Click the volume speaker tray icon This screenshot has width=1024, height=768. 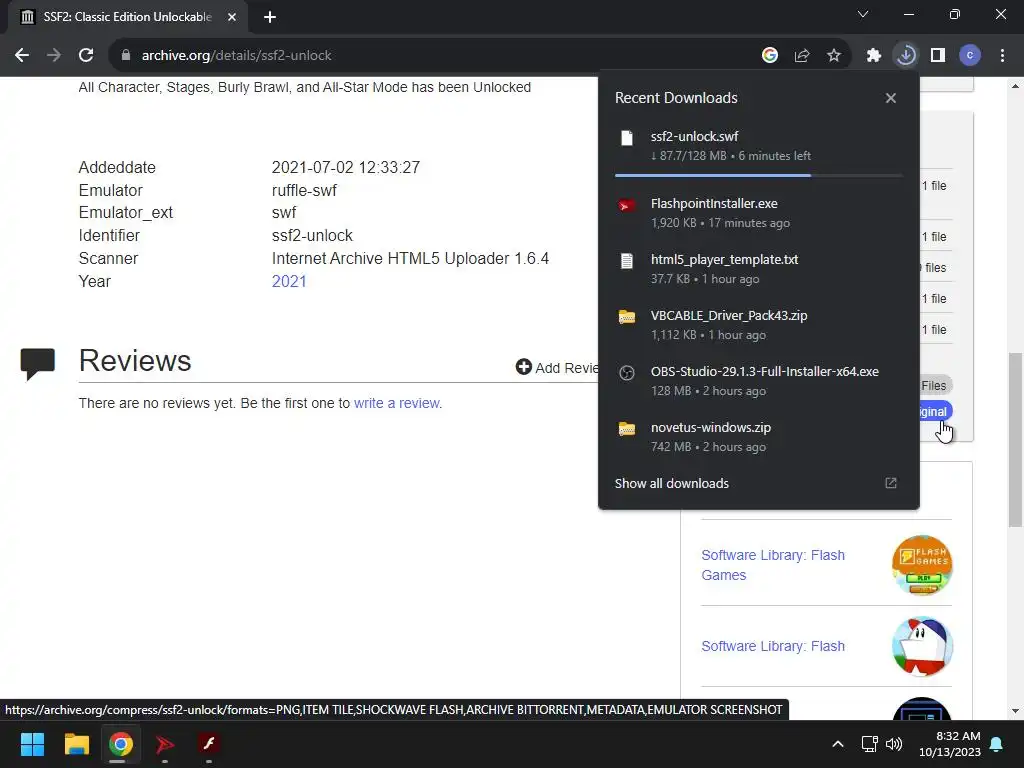pyautogui.click(x=894, y=744)
